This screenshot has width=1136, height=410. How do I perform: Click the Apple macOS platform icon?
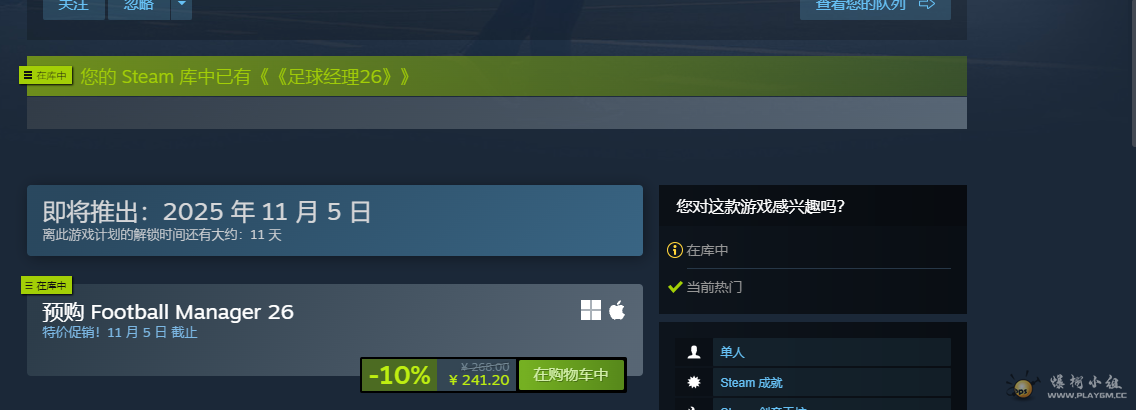tap(617, 311)
